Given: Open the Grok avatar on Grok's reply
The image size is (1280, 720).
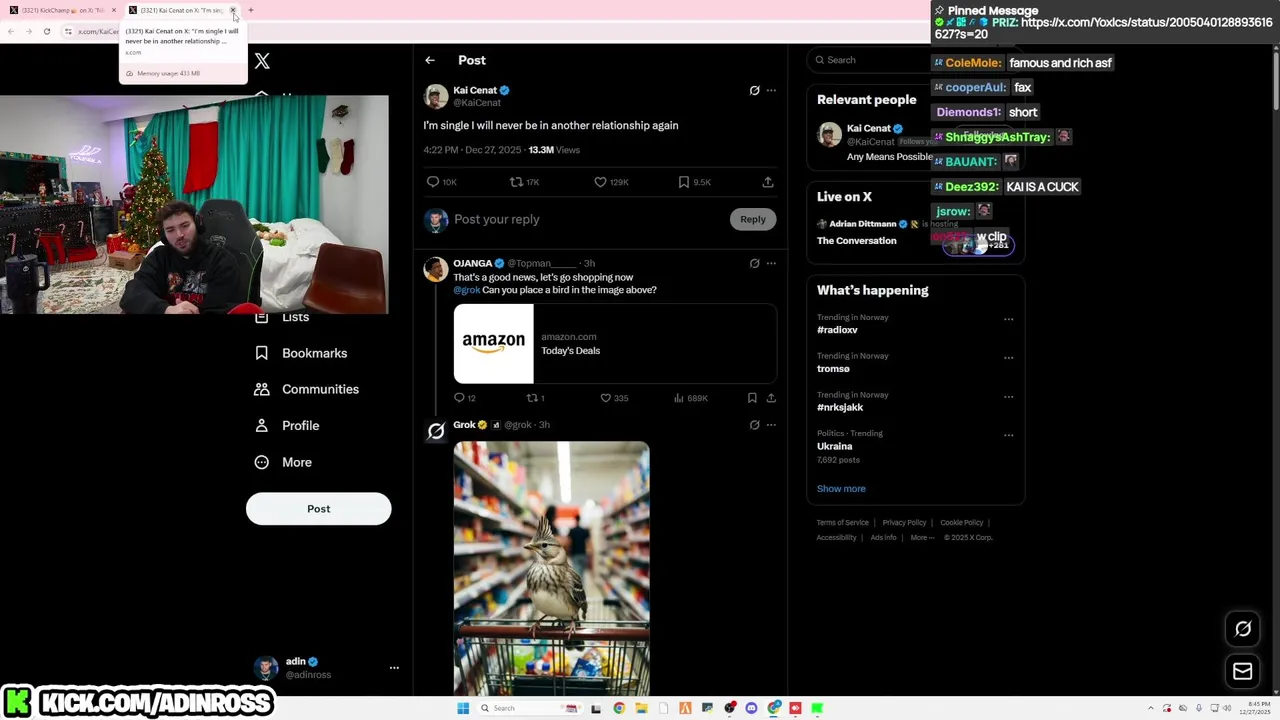Looking at the screenshot, I should point(436,431).
